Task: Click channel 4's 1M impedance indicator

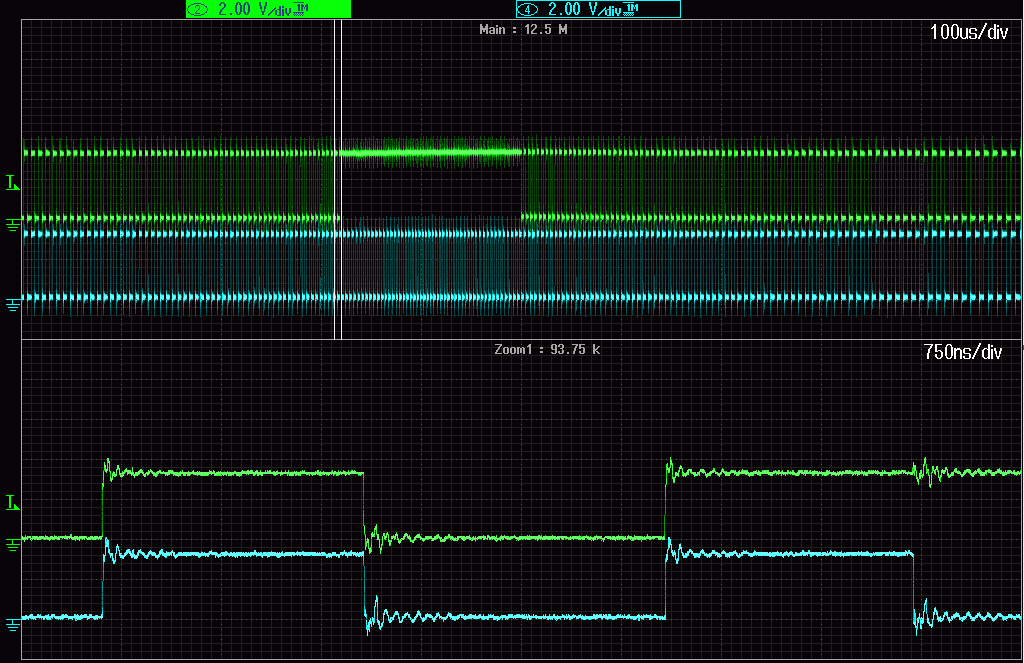Action: [x=631, y=8]
